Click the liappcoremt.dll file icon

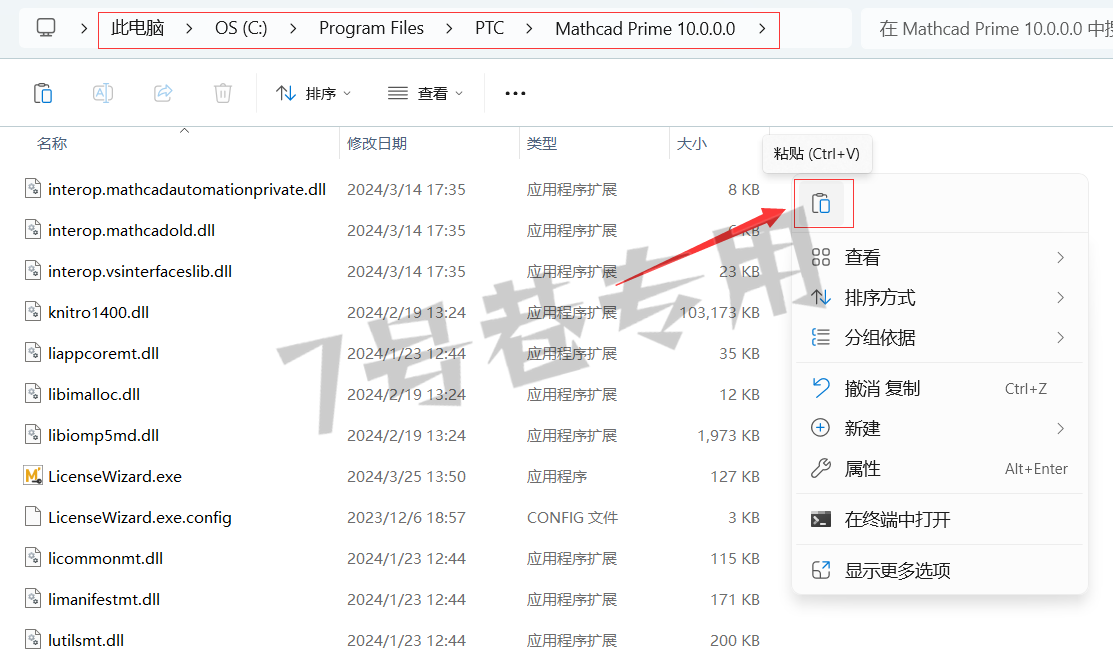33,353
